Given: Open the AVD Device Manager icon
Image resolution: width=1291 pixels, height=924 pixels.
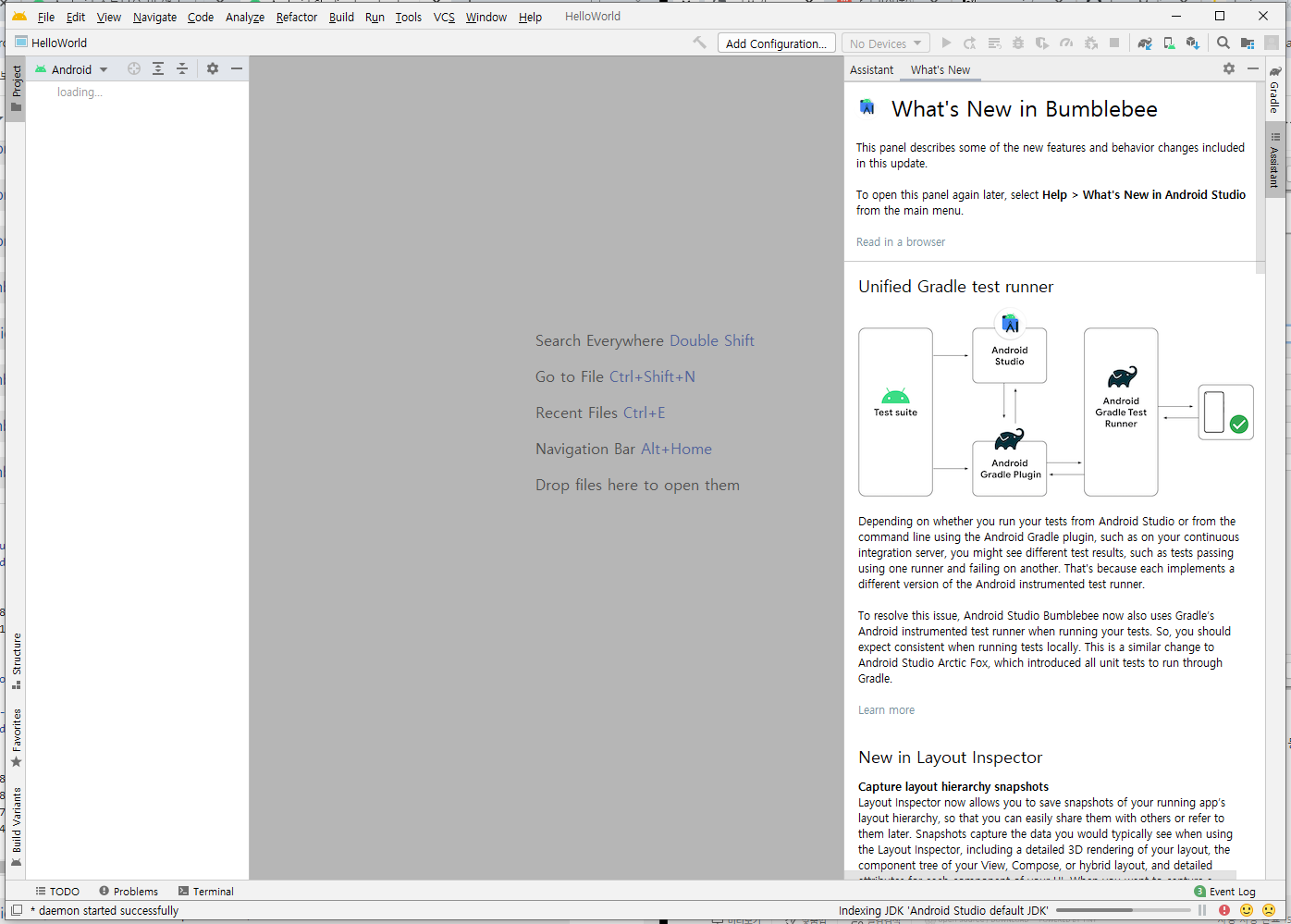Looking at the screenshot, I should tap(1169, 43).
